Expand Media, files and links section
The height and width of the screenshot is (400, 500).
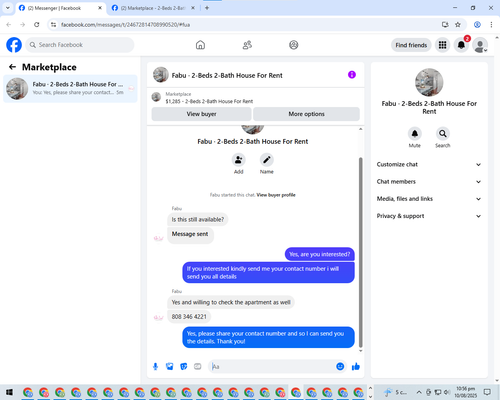coord(429,199)
